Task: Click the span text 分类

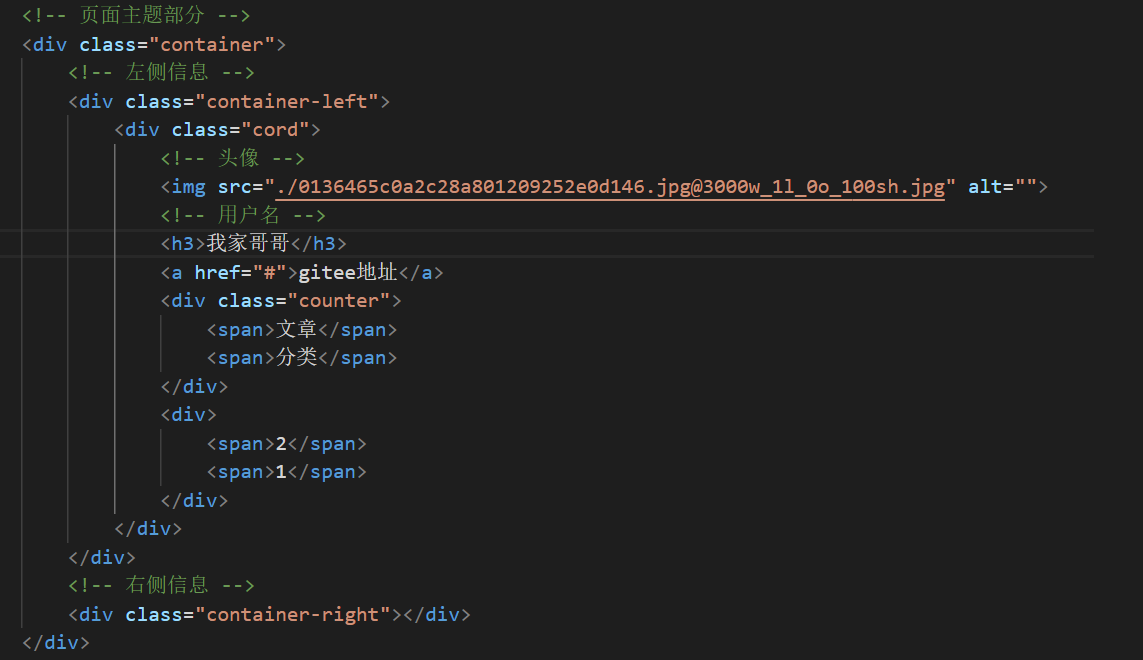Action: point(296,358)
